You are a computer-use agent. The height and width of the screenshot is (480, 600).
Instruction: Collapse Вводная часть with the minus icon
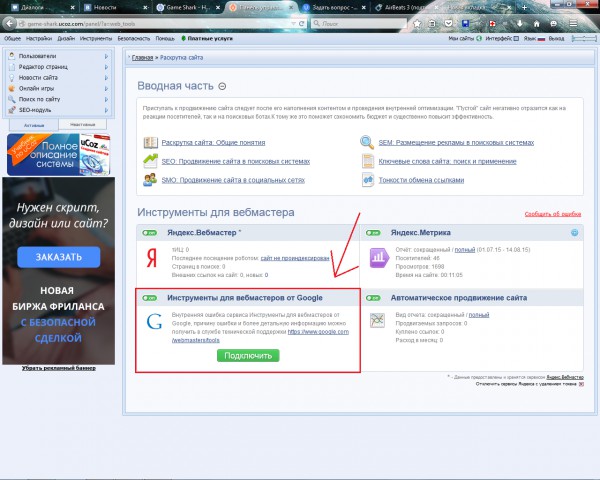tap(222, 86)
